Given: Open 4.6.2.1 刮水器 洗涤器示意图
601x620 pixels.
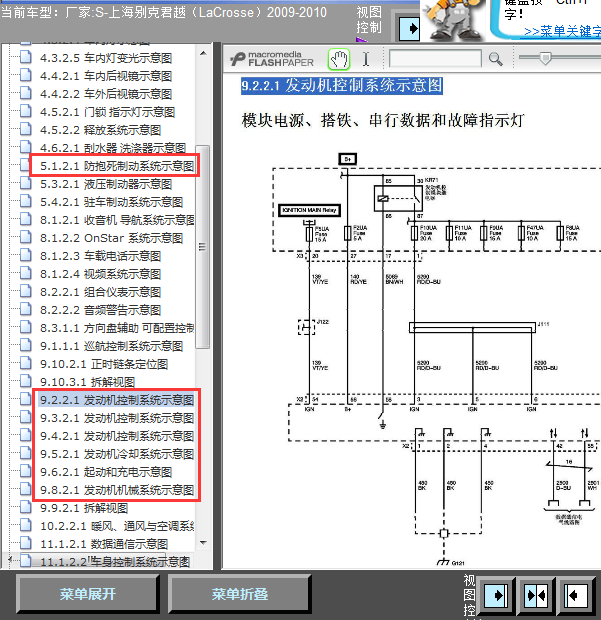Looking at the screenshot, I should click(x=113, y=148).
